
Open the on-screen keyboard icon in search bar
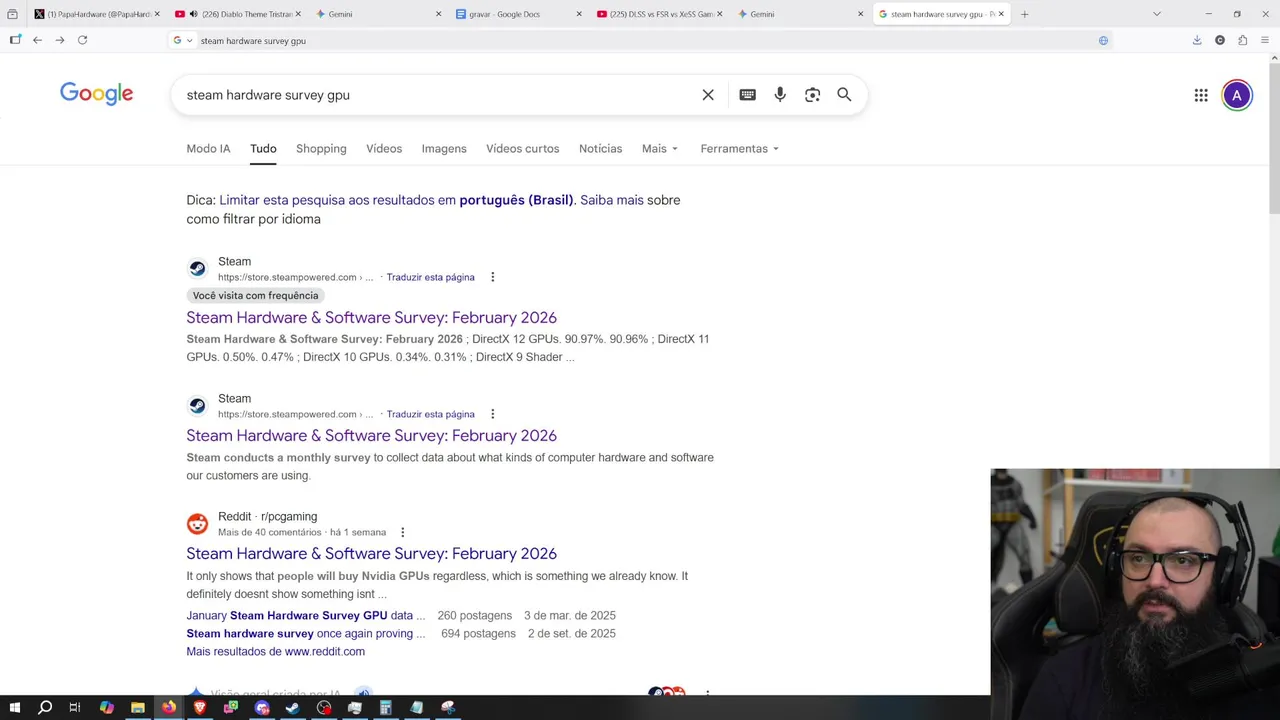[x=747, y=95]
